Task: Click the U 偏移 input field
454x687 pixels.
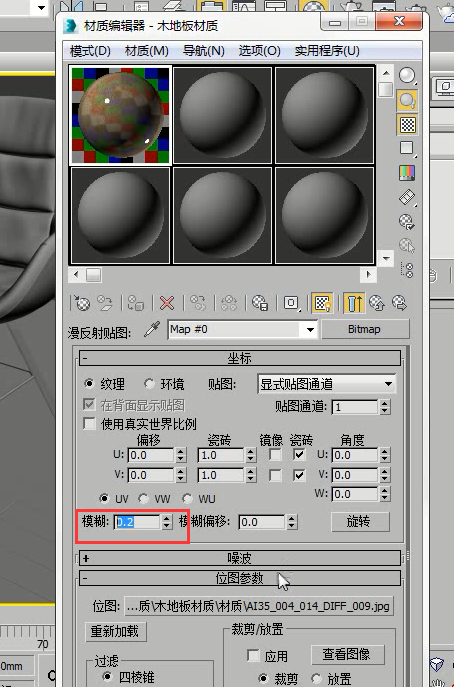Action: (151, 455)
